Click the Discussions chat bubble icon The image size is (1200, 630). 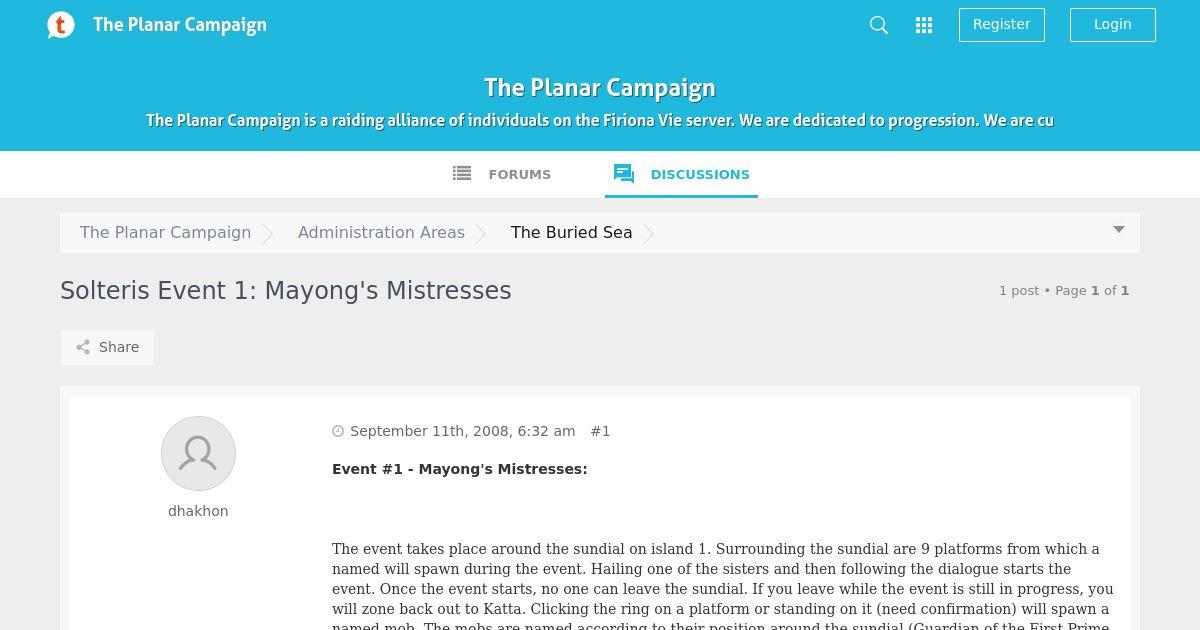(x=624, y=174)
